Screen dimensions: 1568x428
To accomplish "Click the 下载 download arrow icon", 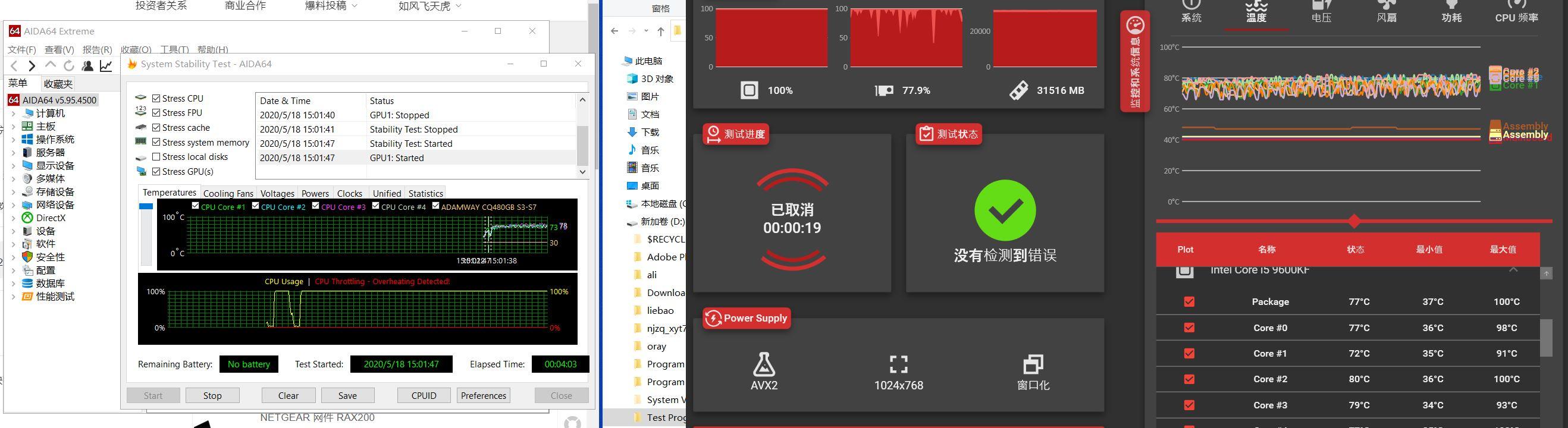I will 632,132.
